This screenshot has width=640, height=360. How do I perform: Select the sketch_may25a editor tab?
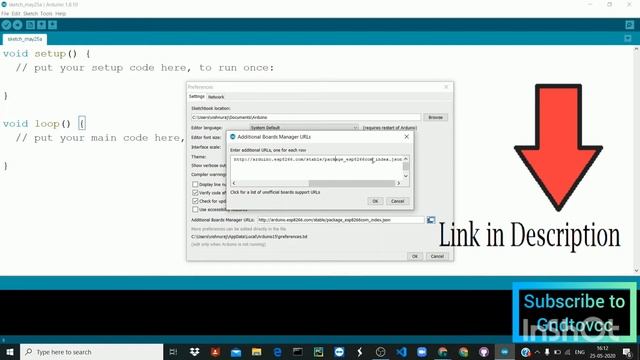pos(24,39)
